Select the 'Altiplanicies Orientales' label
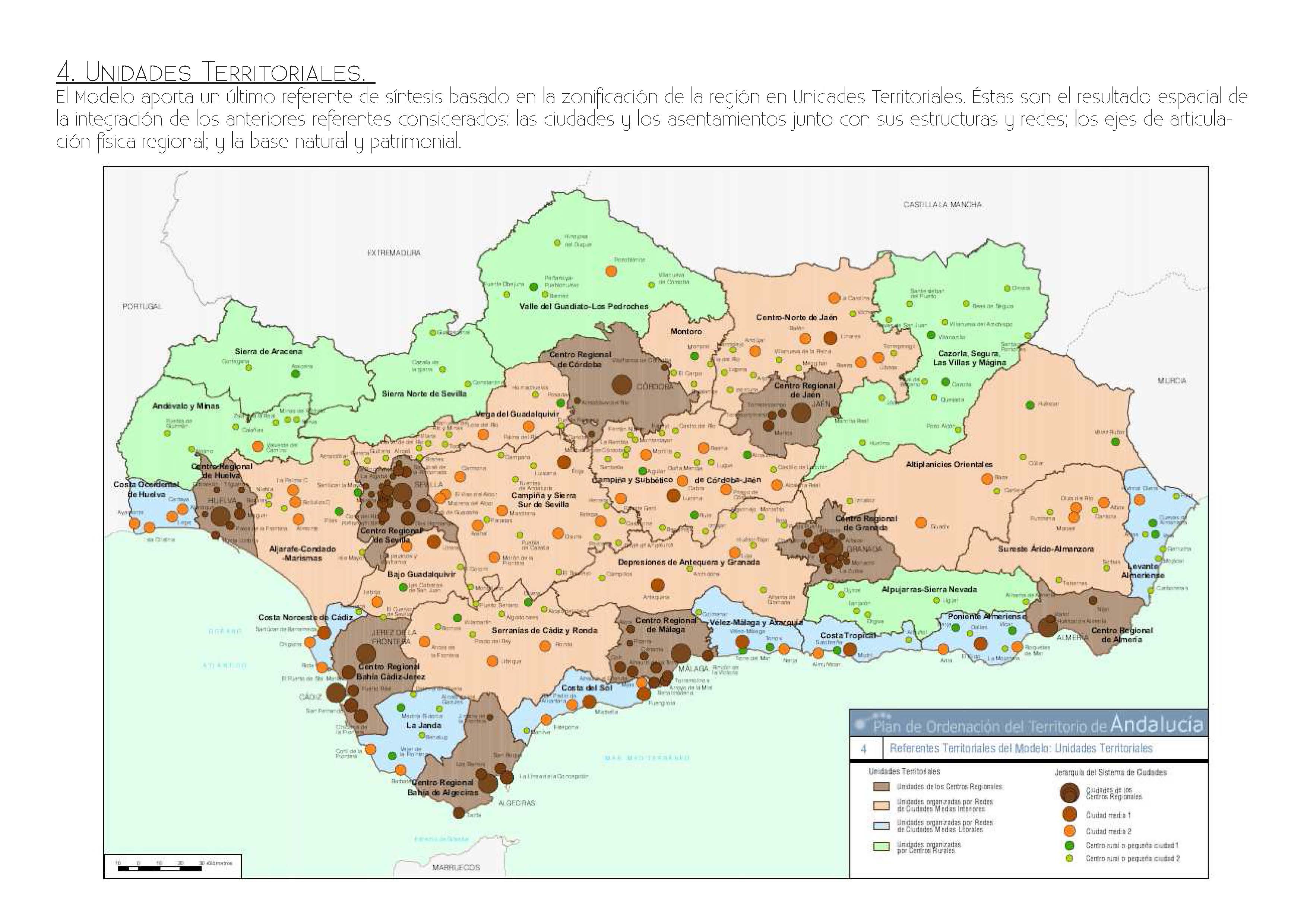This screenshot has height=924, width=1307. (949, 464)
